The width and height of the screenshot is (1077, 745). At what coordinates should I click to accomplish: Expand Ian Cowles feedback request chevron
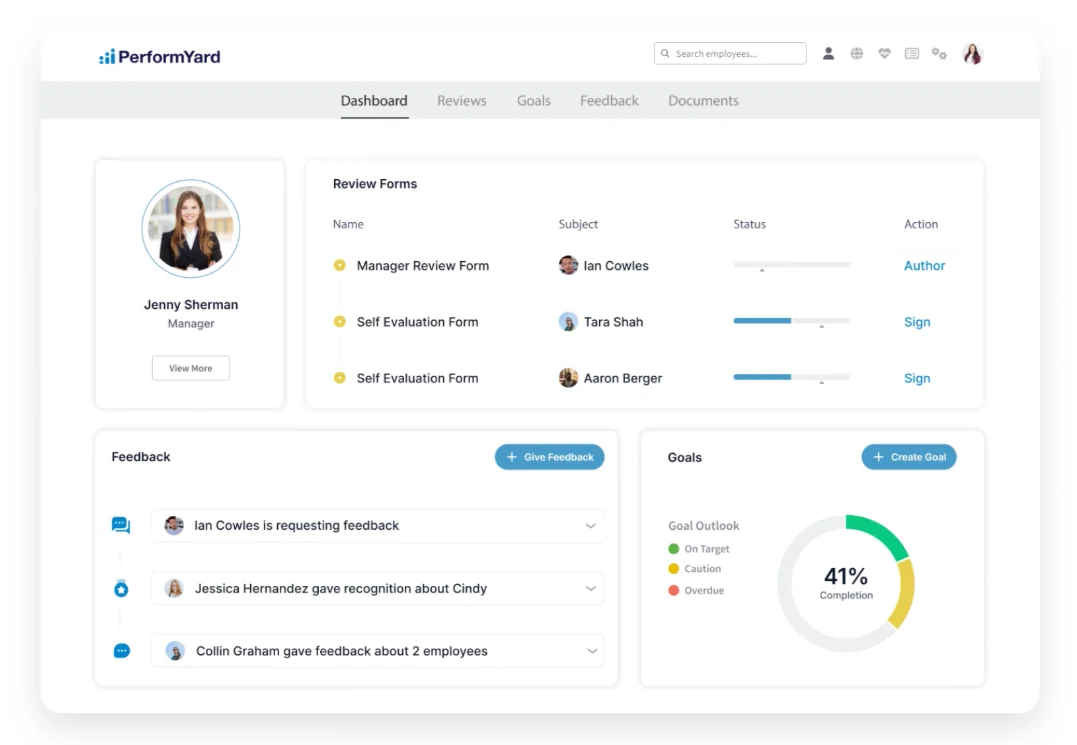click(591, 526)
